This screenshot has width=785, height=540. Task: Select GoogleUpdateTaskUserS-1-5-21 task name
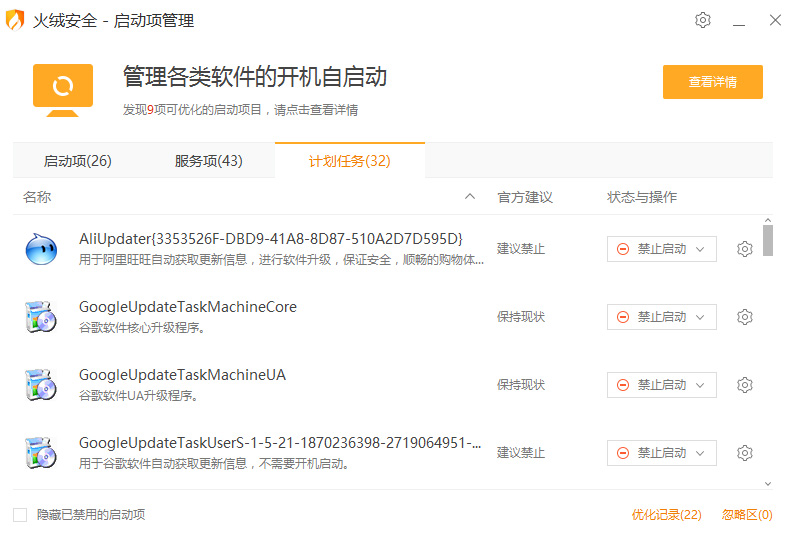(x=280, y=443)
